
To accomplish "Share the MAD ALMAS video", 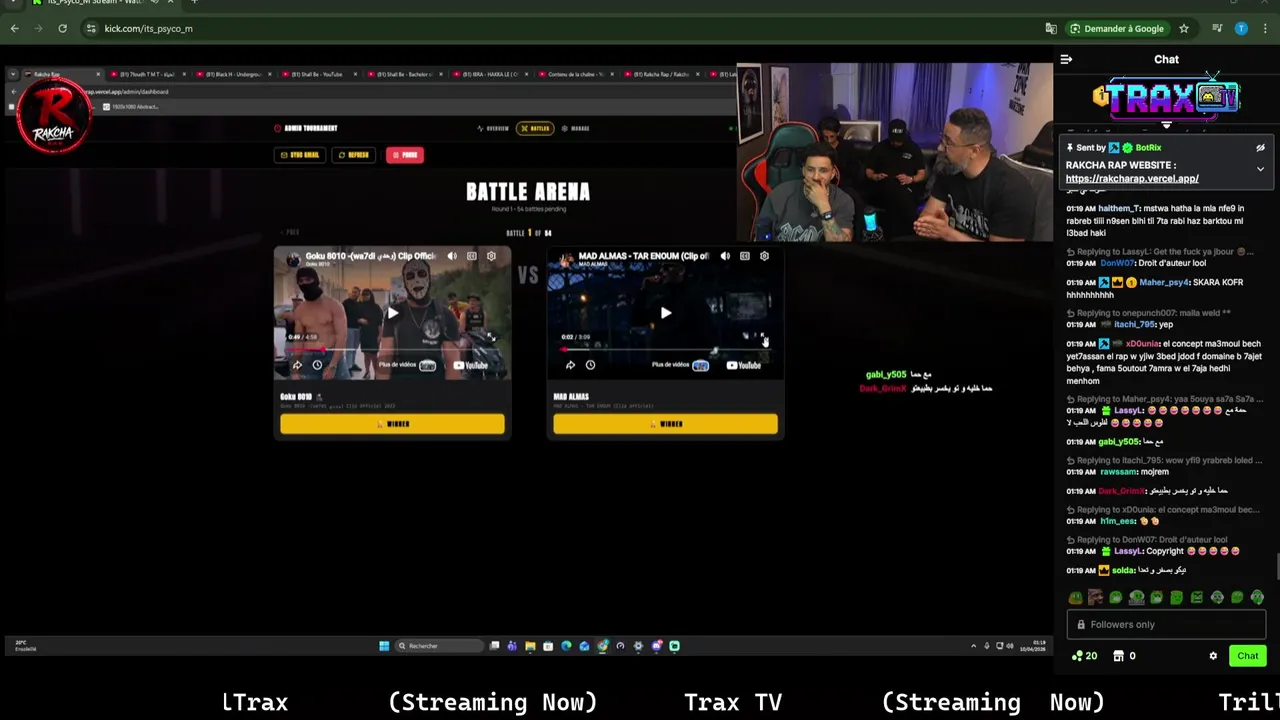I will pos(570,365).
